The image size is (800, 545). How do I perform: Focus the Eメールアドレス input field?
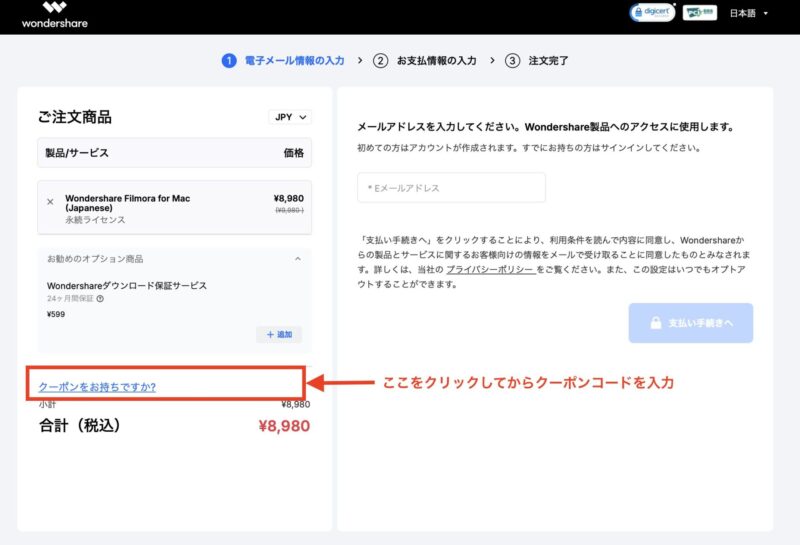pos(451,188)
